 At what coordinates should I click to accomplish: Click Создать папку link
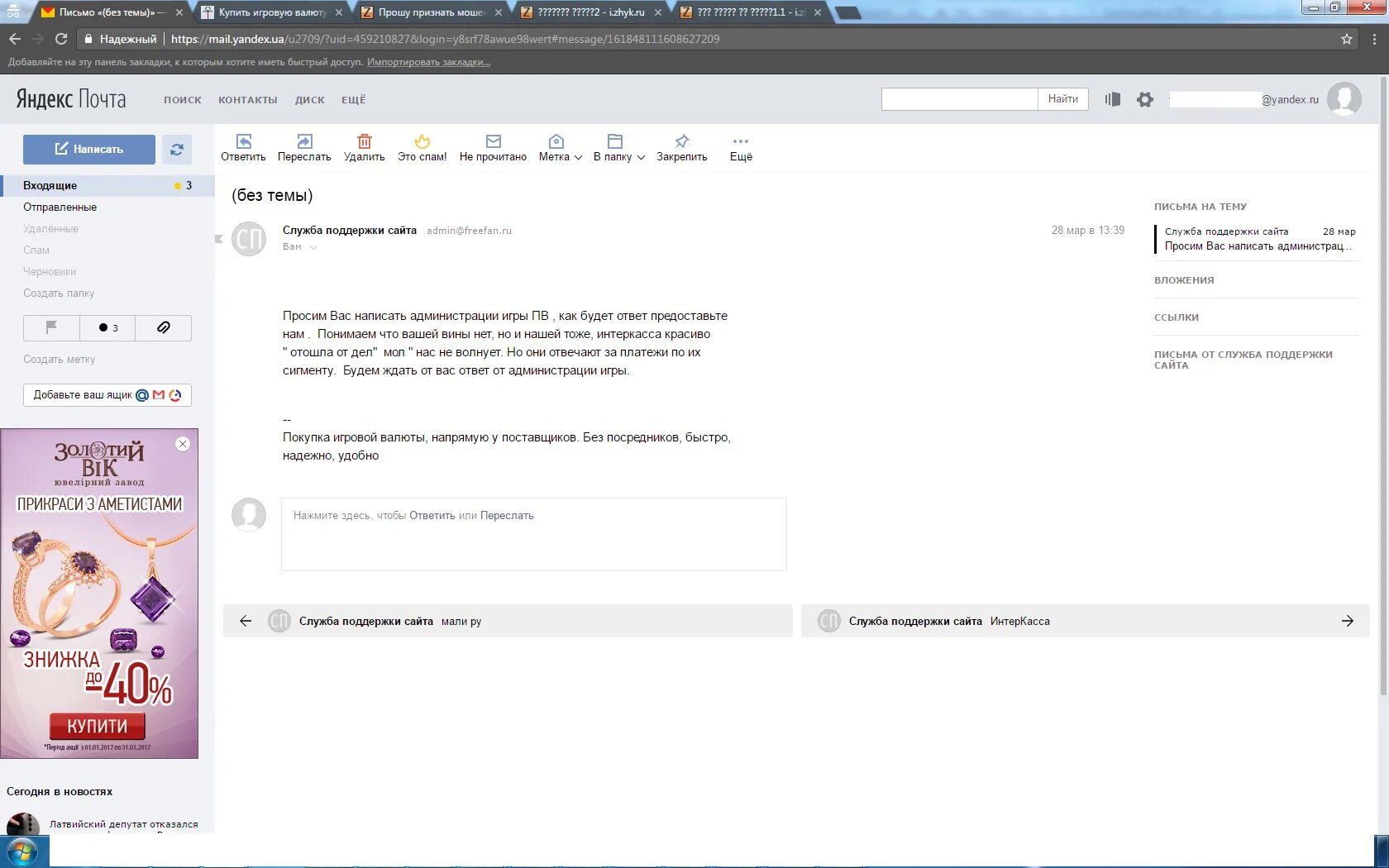coord(59,293)
